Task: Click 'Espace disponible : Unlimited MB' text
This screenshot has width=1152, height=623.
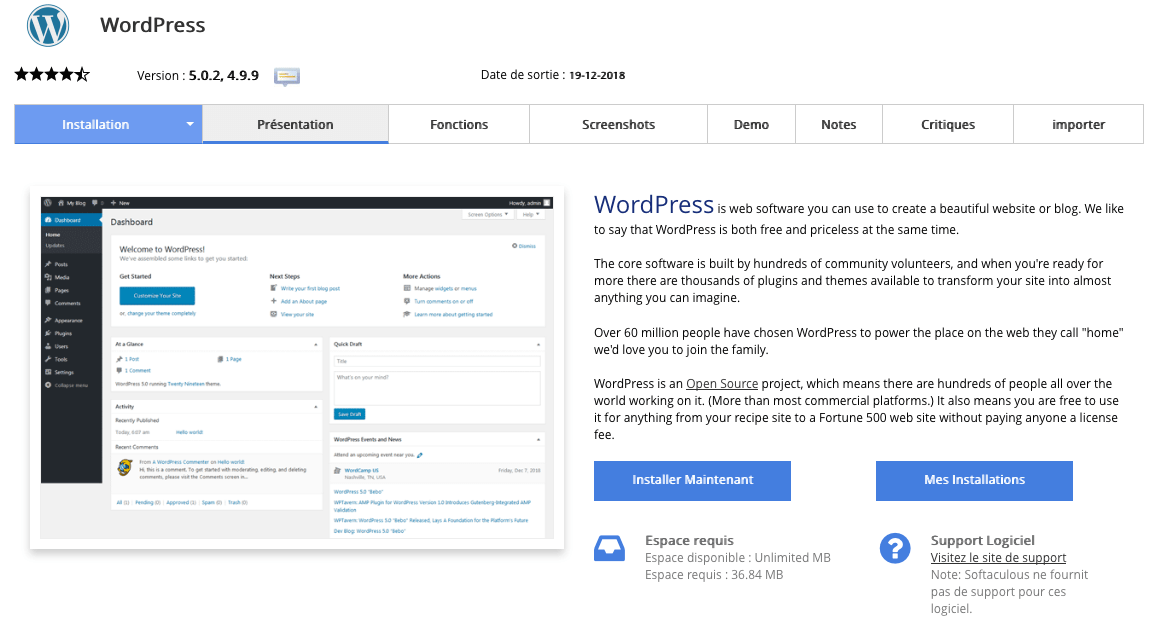Action: click(x=738, y=558)
